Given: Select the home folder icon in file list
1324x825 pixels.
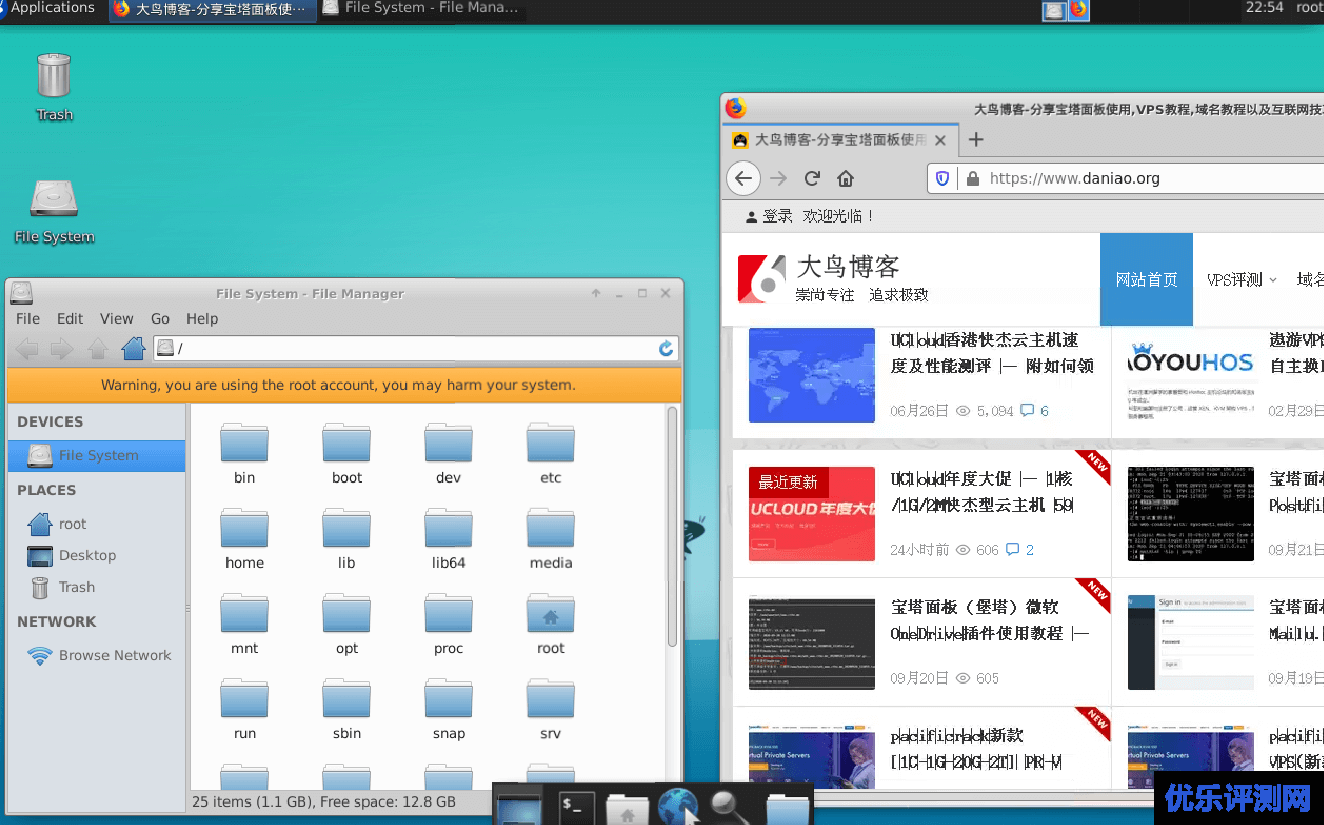Looking at the screenshot, I should (x=245, y=538).
